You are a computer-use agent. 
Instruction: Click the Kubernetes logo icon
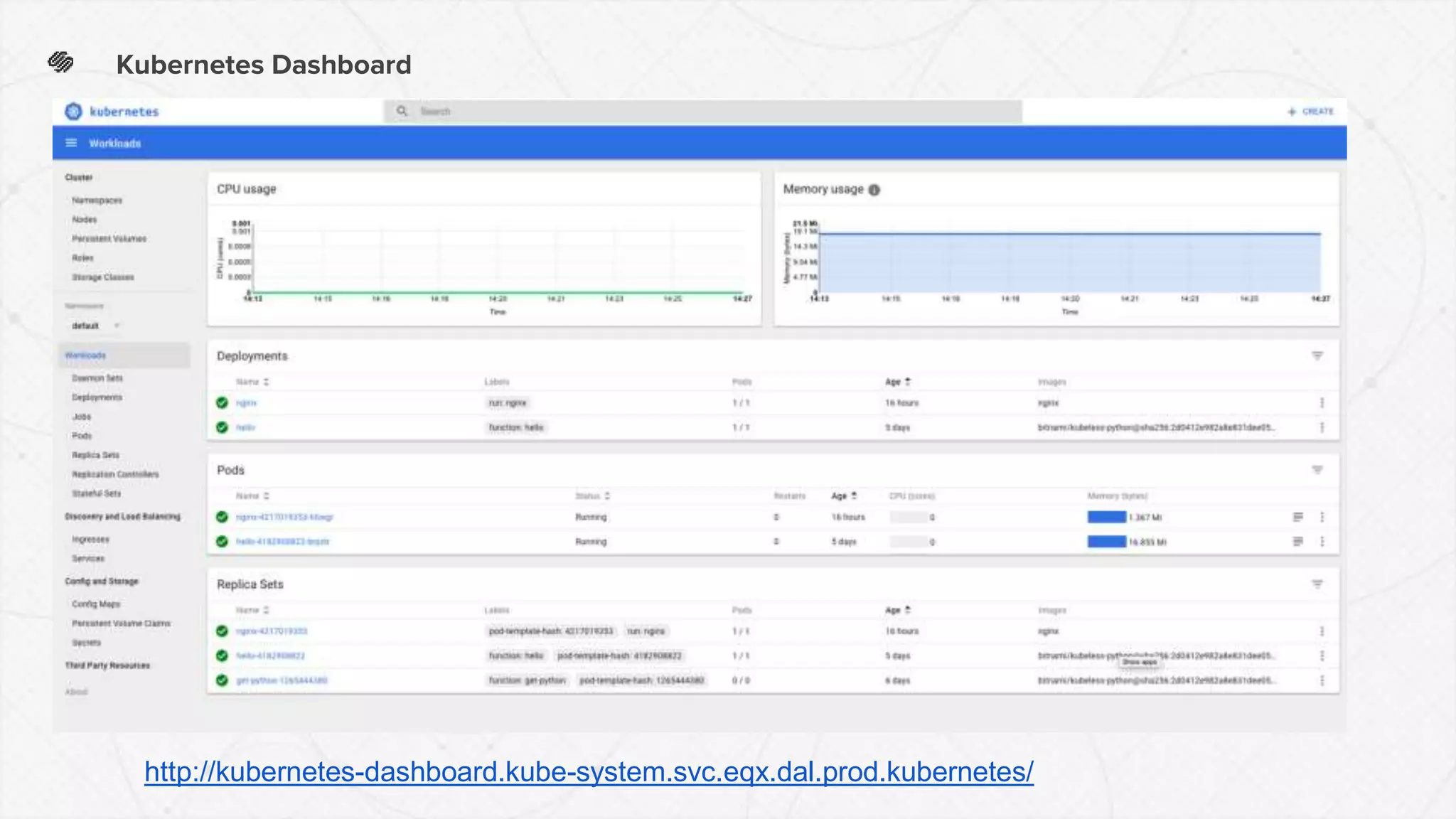[73, 112]
